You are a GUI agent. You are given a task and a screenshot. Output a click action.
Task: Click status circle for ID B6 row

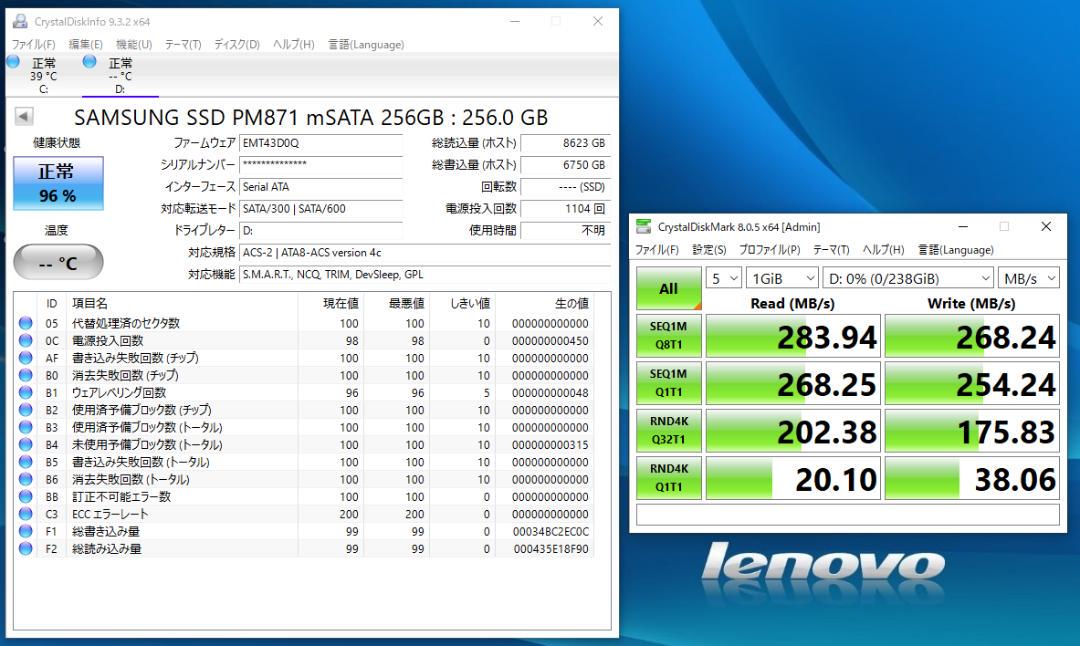(26, 479)
